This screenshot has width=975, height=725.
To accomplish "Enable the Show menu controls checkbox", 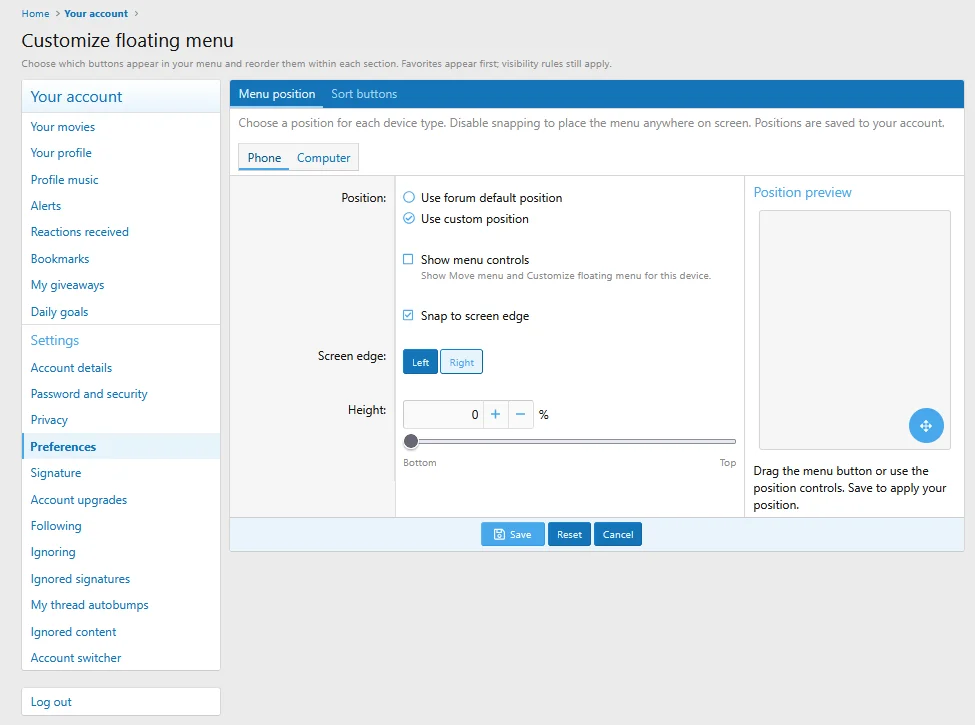I will click(x=408, y=259).
